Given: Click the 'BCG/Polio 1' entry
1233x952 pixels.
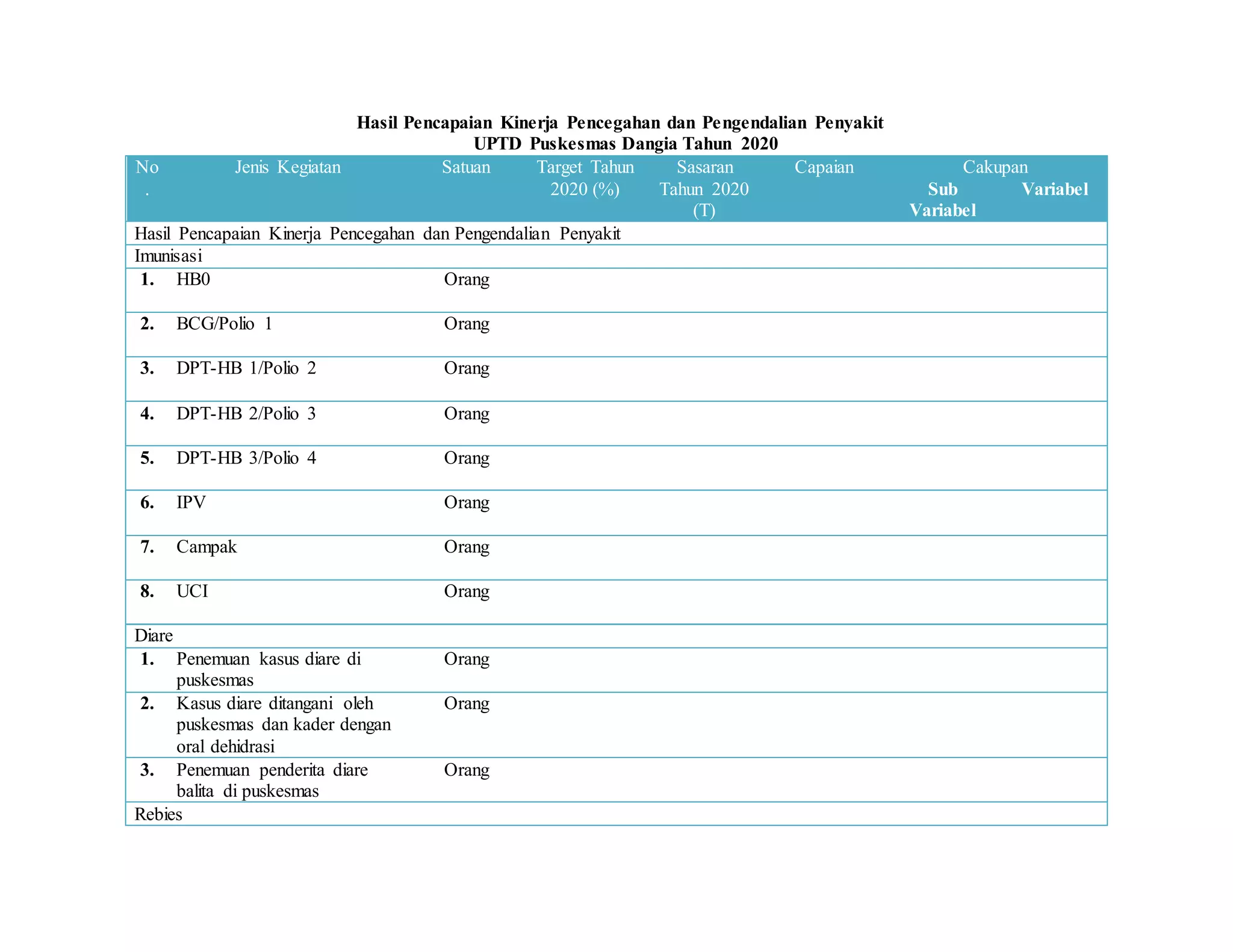Looking at the screenshot, I should pos(224,324).
